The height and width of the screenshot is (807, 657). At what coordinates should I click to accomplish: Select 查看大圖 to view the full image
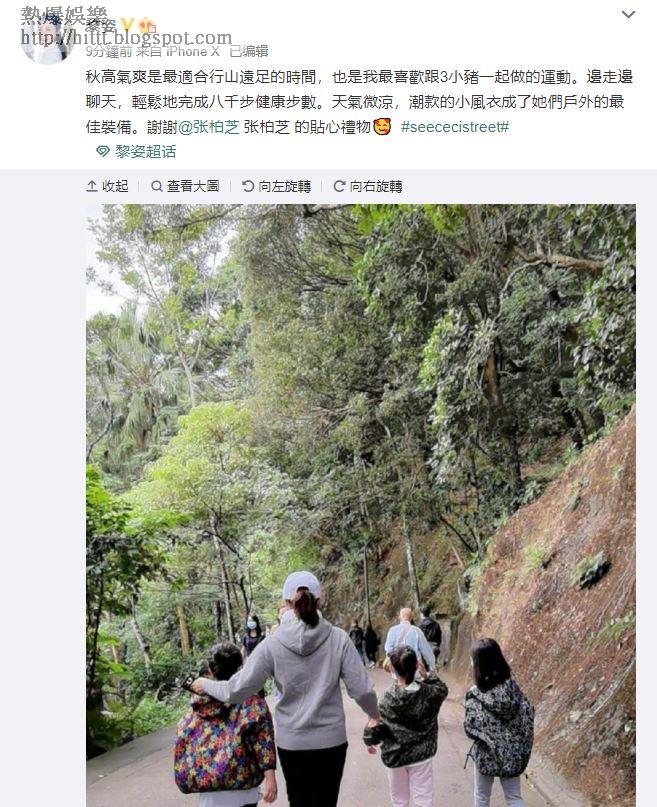(x=193, y=186)
